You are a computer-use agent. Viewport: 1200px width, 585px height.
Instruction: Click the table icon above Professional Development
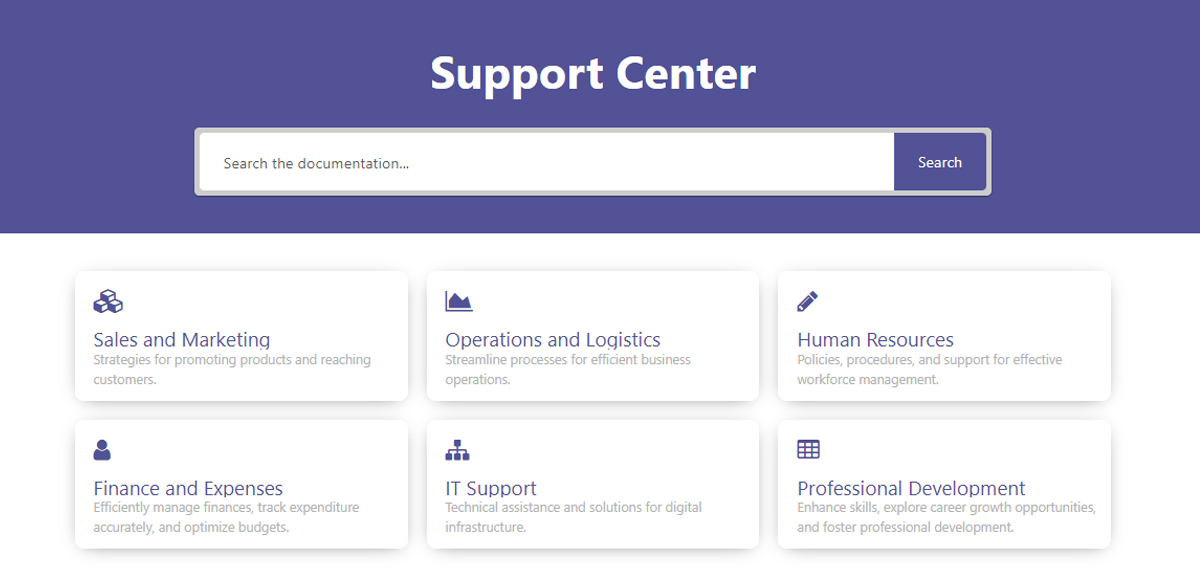808,450
